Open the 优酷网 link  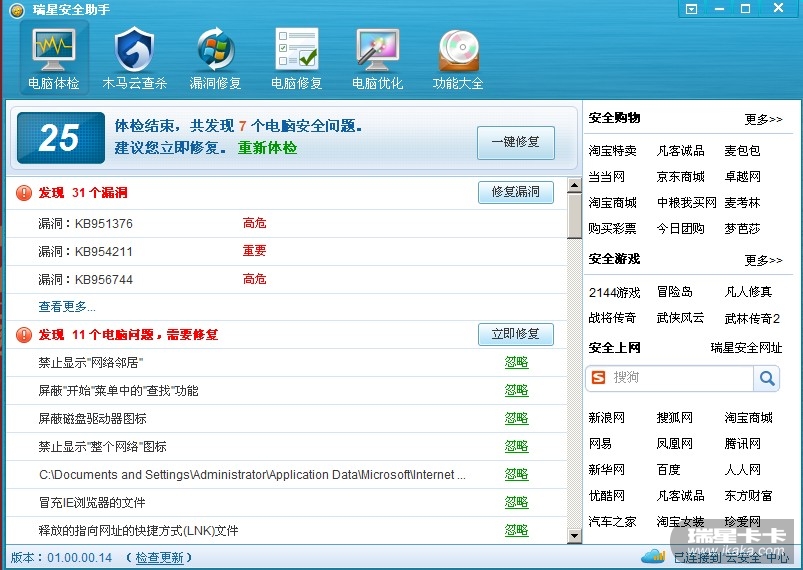606,496
